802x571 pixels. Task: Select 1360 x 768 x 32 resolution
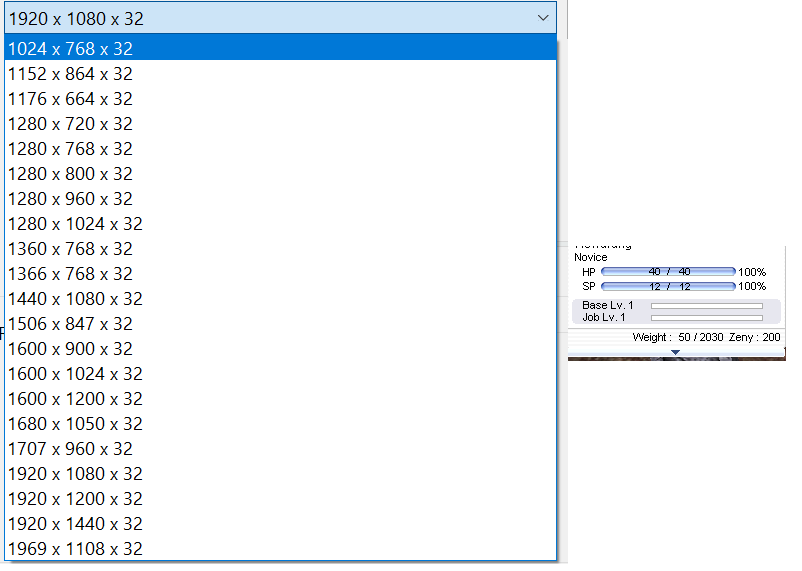coord(280,249)
